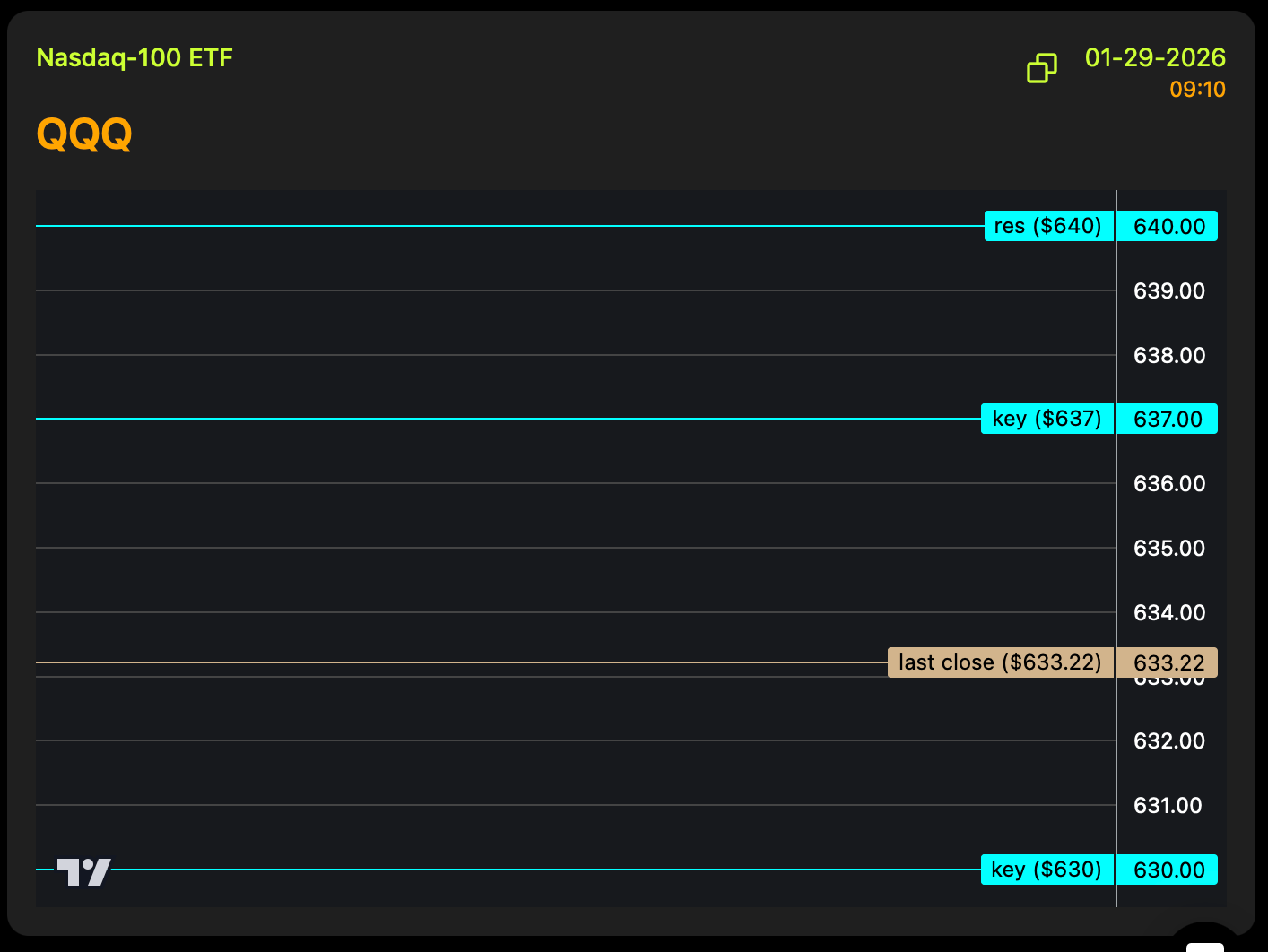The width and height of the screenshot is (1268, 952).
Task: Click the key ($630) level label
Action: coord(1047,870)
